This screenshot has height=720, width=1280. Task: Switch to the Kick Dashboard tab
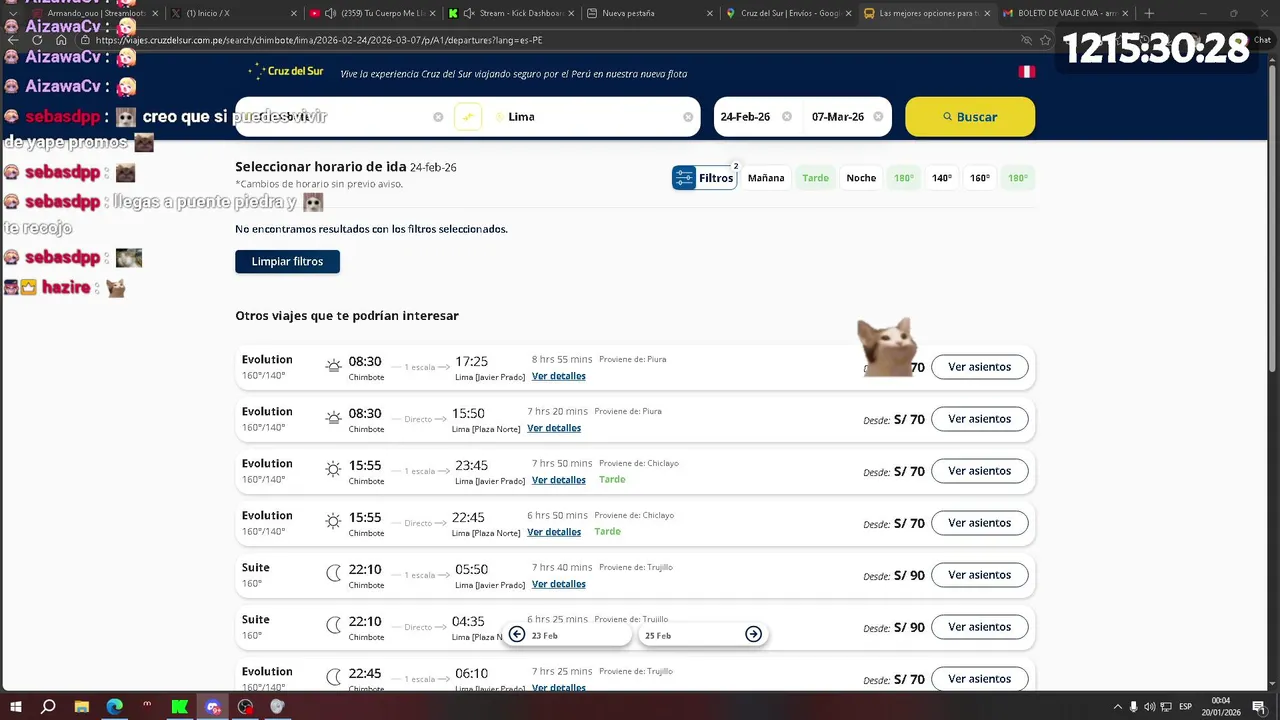coord(511,13)
